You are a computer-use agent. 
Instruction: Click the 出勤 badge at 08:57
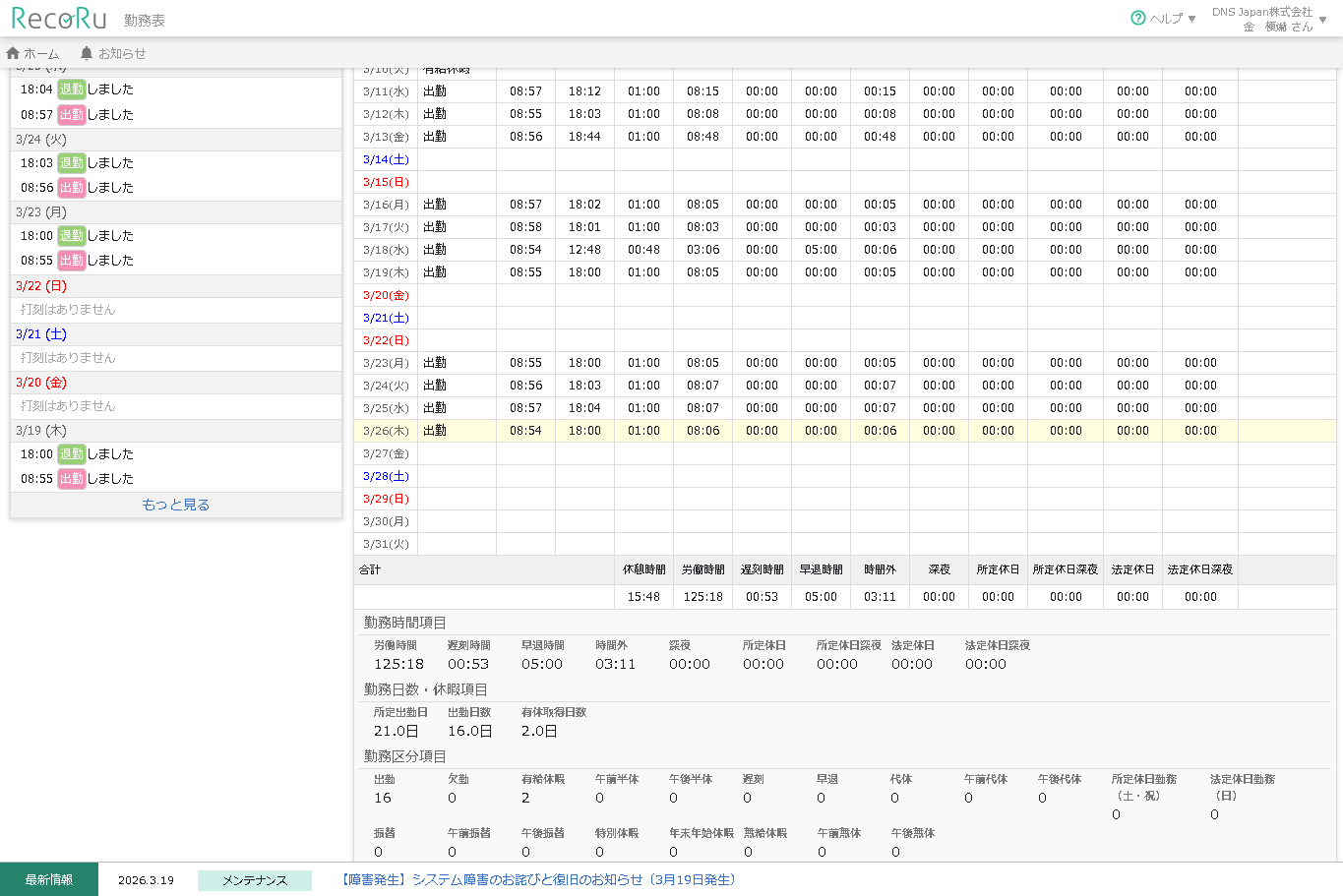pos(72,115)
